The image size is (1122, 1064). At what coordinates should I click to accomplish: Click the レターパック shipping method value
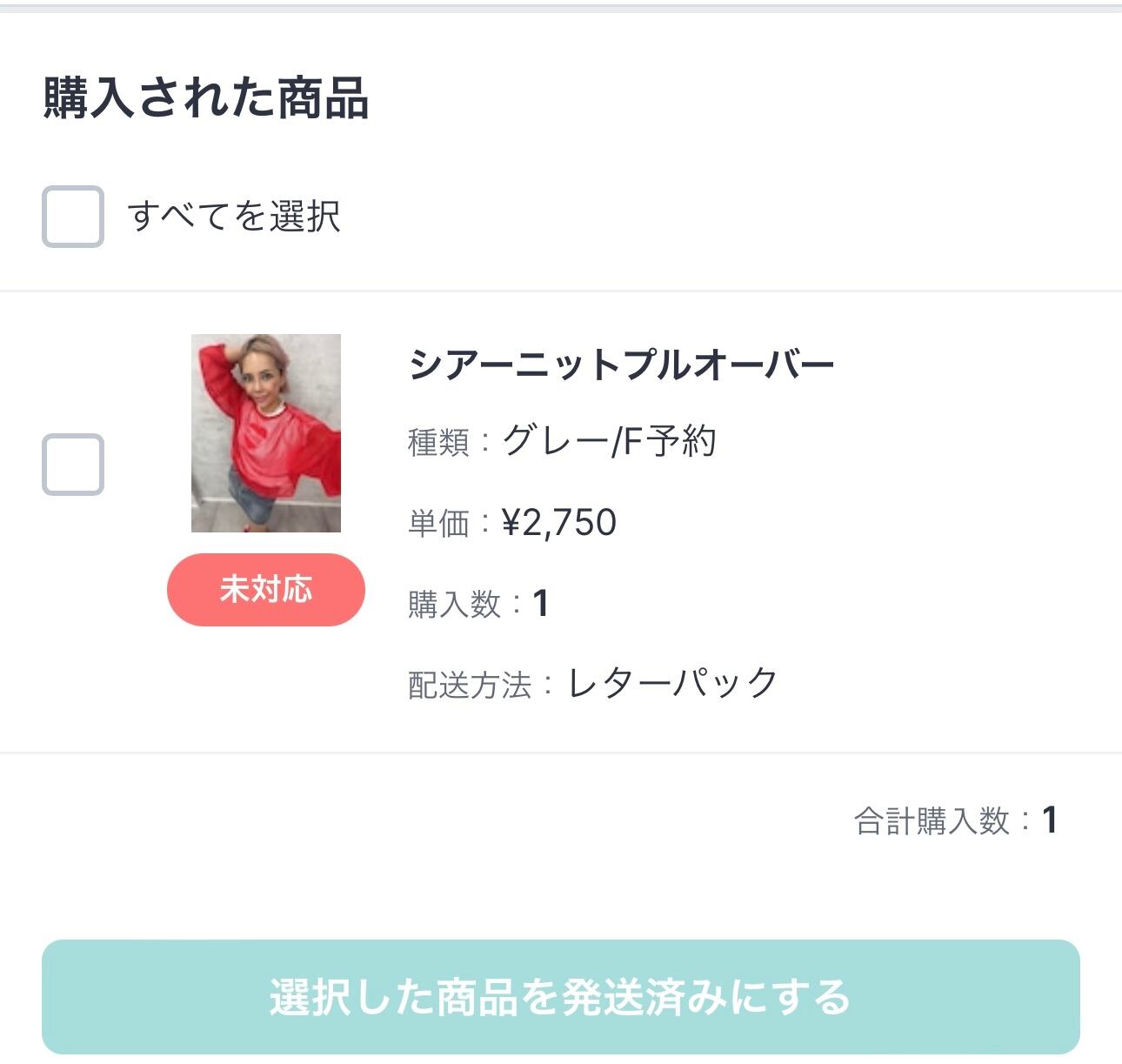coord(672,684)
